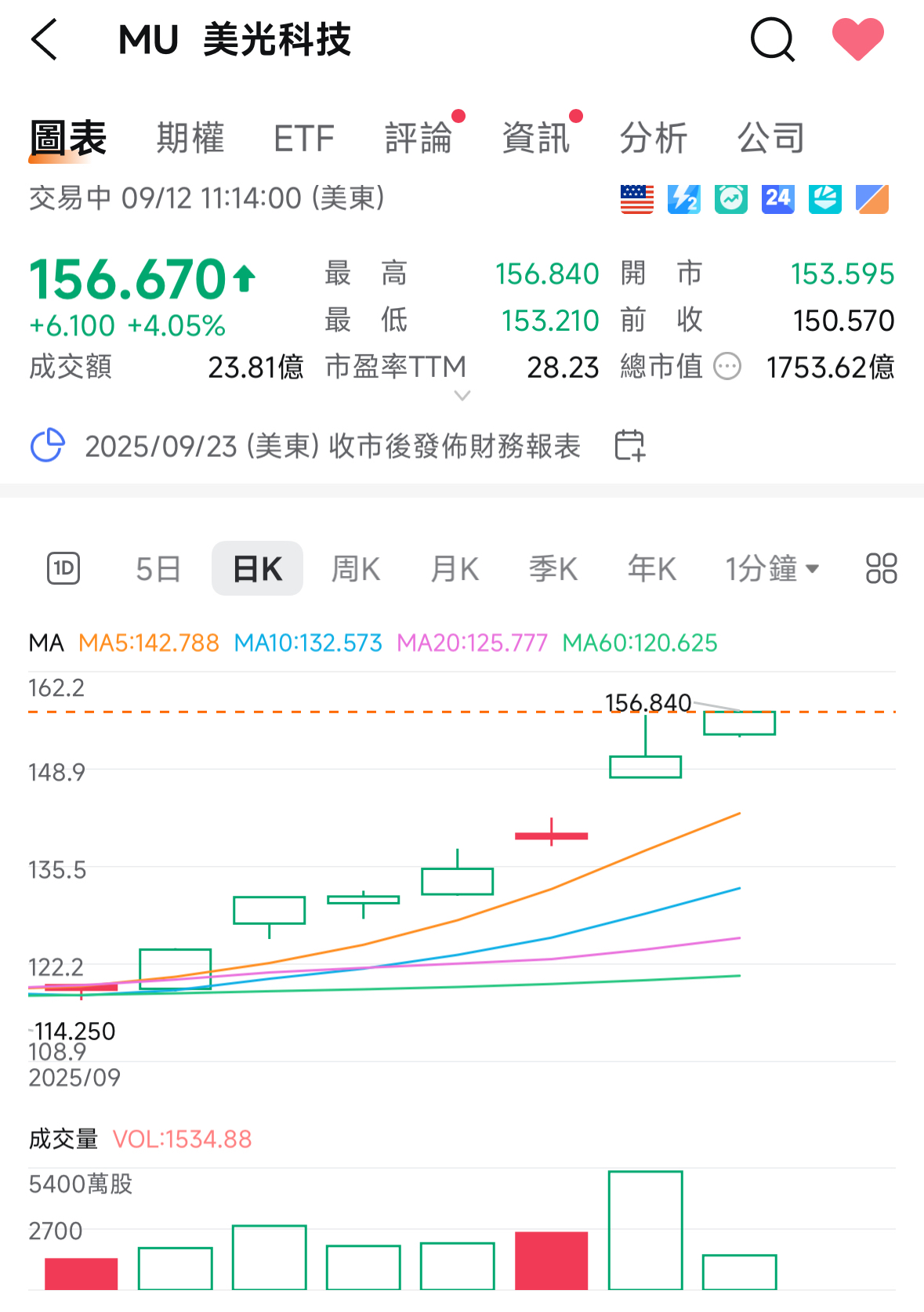
Task: Tap the tallest green volume bar
Action: (x=646, y=1230)
